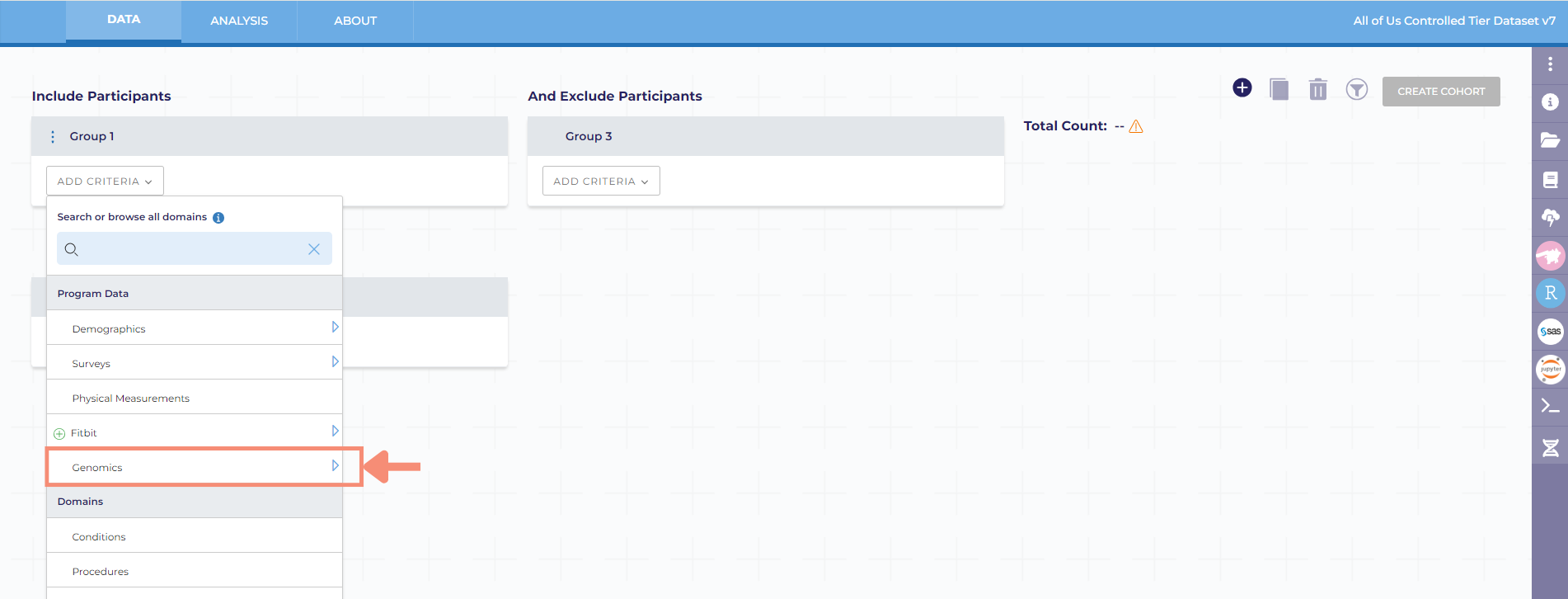Open Add Criteria dropdown in Group 3
The height and width of the screenshot is (599, 1568).
tap(601, 181)
